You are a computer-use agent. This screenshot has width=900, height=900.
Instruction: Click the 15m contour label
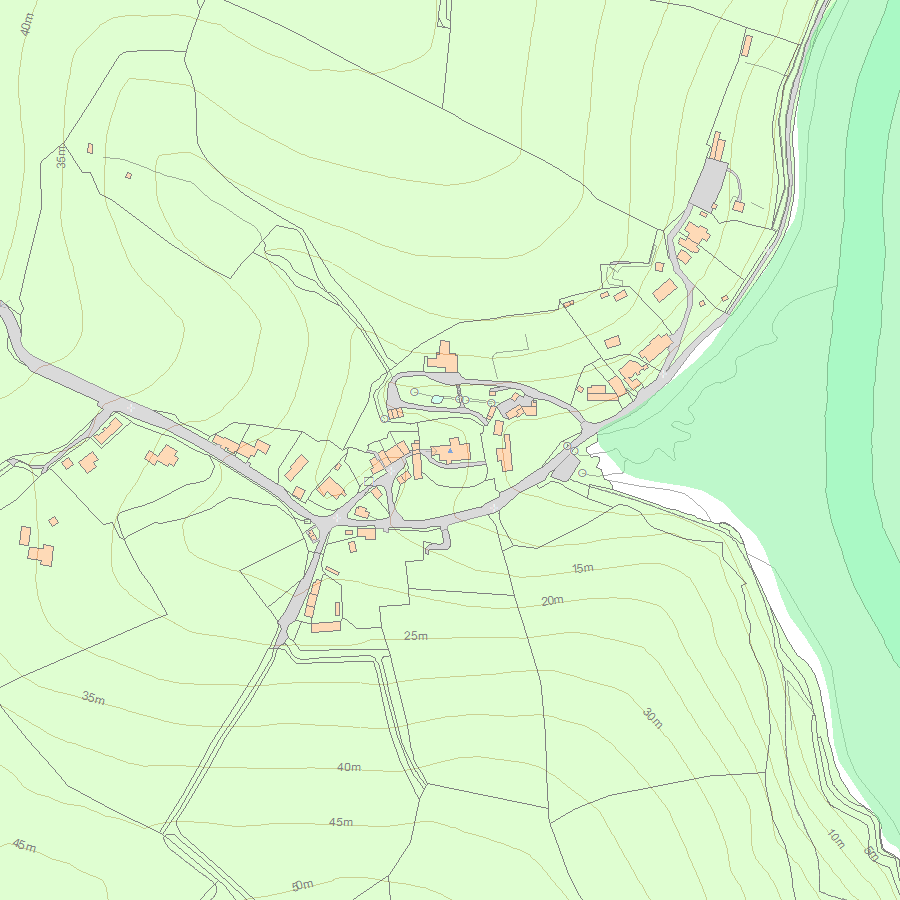pyautogui.click(x=583, y=568)
